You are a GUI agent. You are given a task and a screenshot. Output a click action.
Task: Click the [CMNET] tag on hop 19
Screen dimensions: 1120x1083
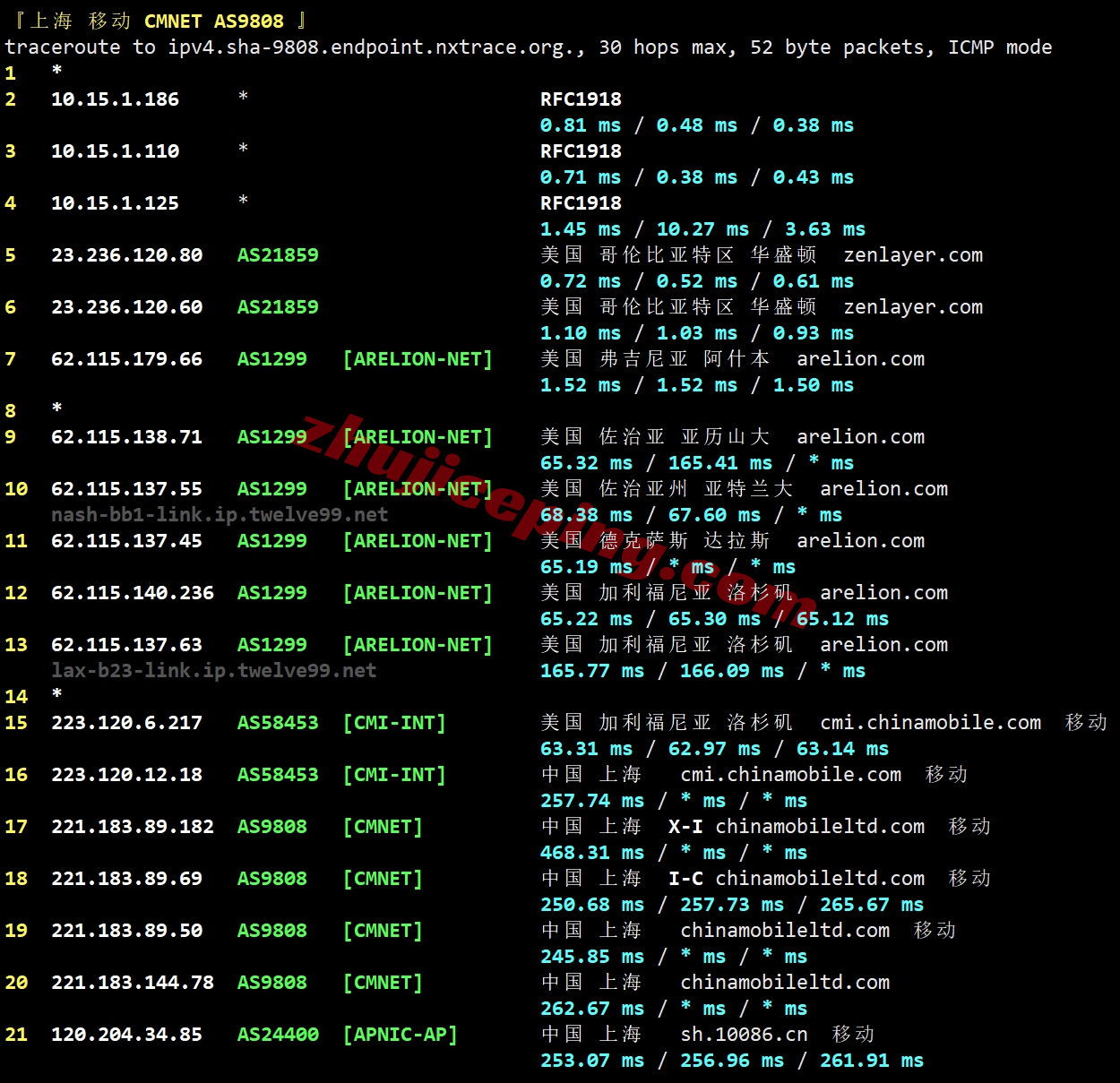click(x=383, y=931)
